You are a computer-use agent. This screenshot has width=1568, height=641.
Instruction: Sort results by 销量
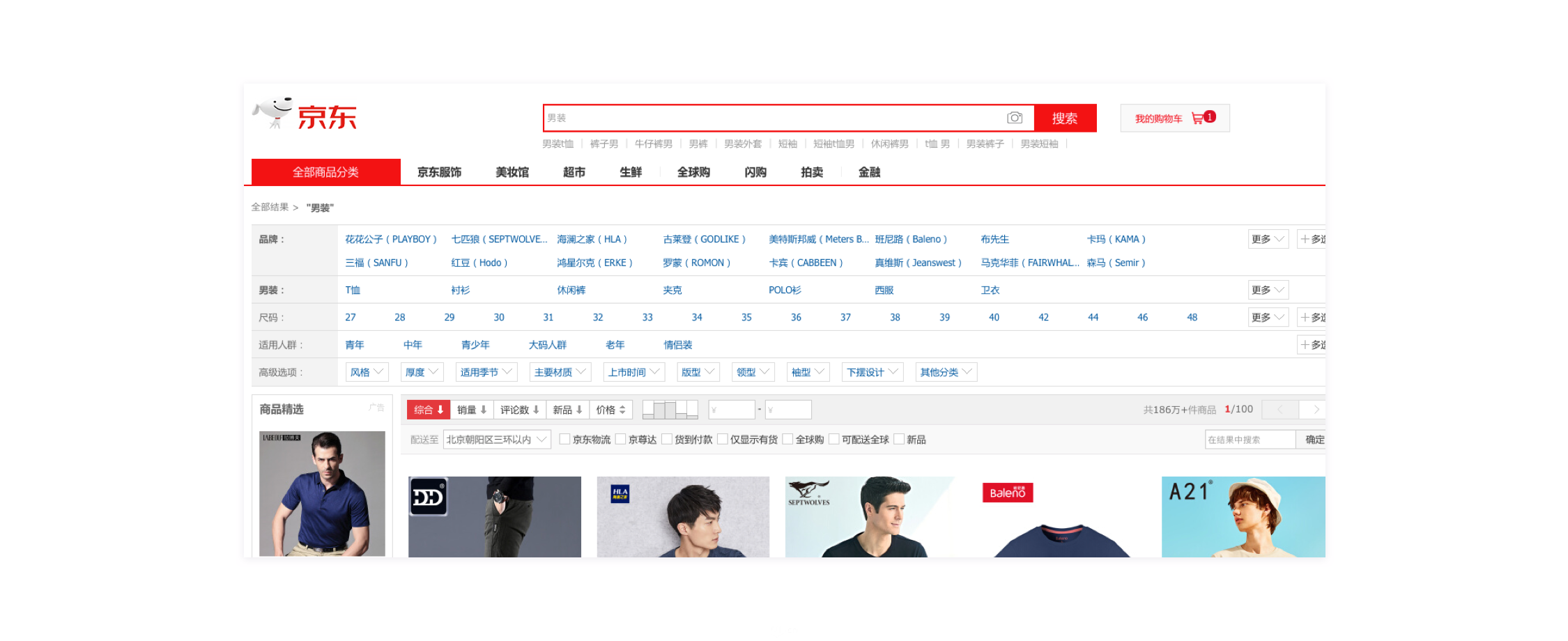pyautogui.click(x=472, y=410)
